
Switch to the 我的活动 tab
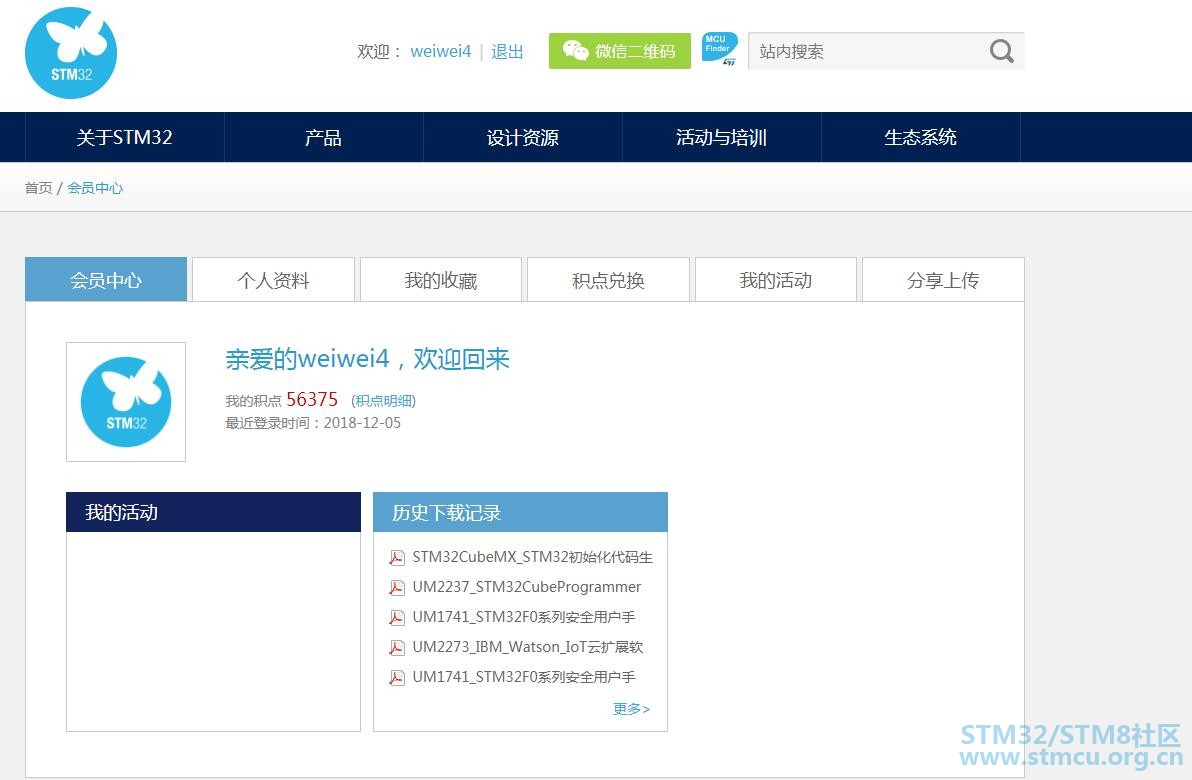(776, 280)
